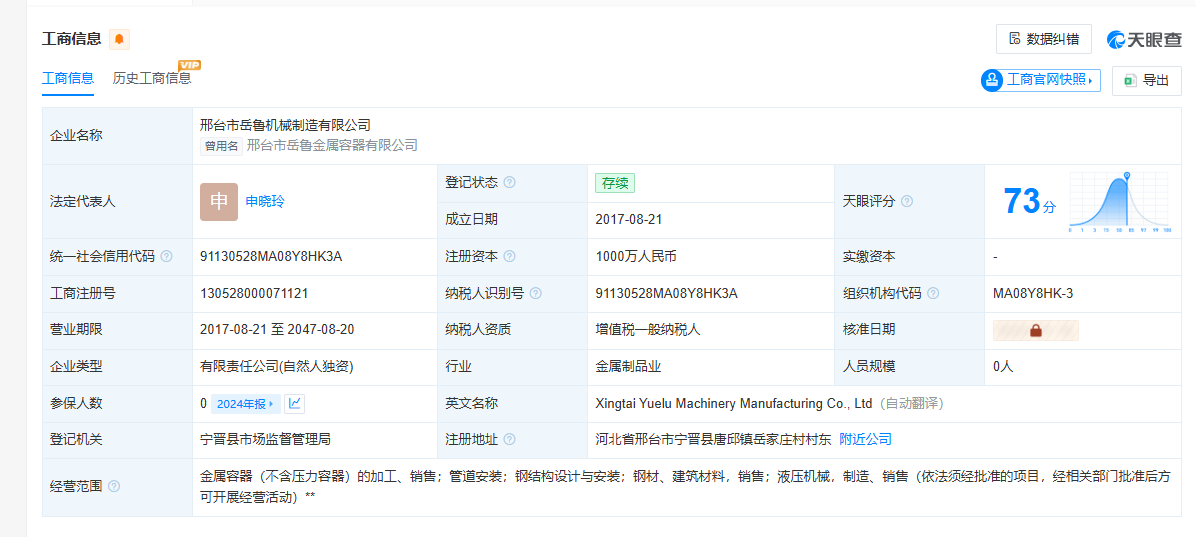Click the 数据纠错 button
The width and height of the screenshot is (1196, 537).
pyautogui.click(x=1043, y=39)
